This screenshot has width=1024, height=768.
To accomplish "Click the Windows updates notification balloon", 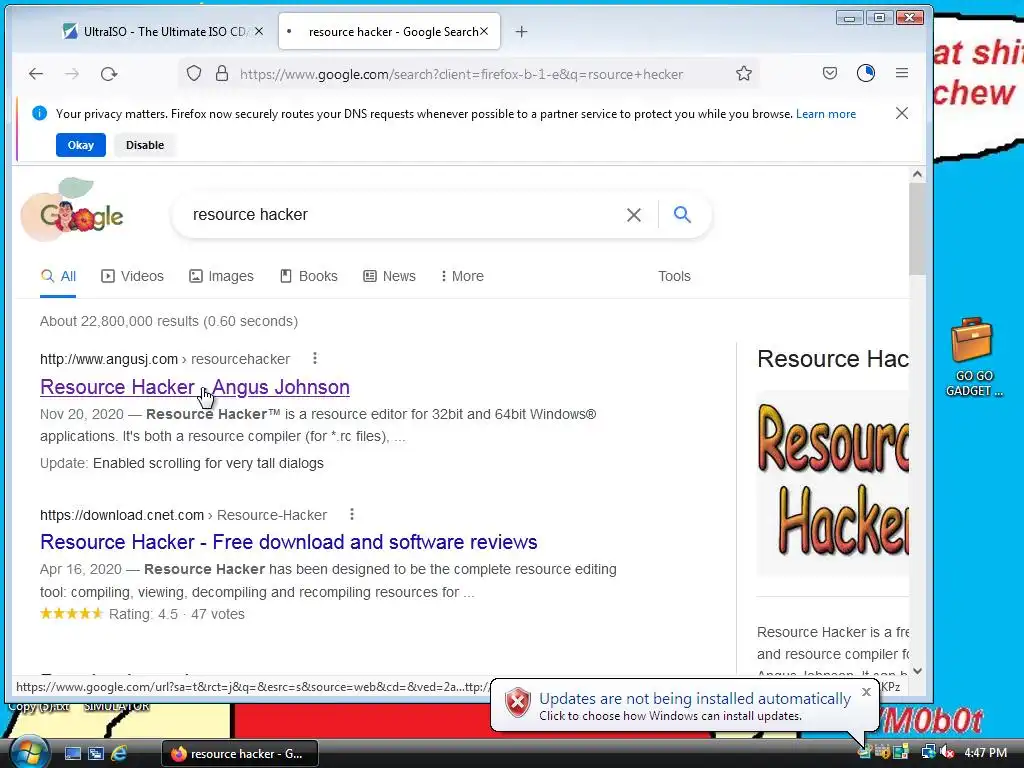I will point(684,706).
